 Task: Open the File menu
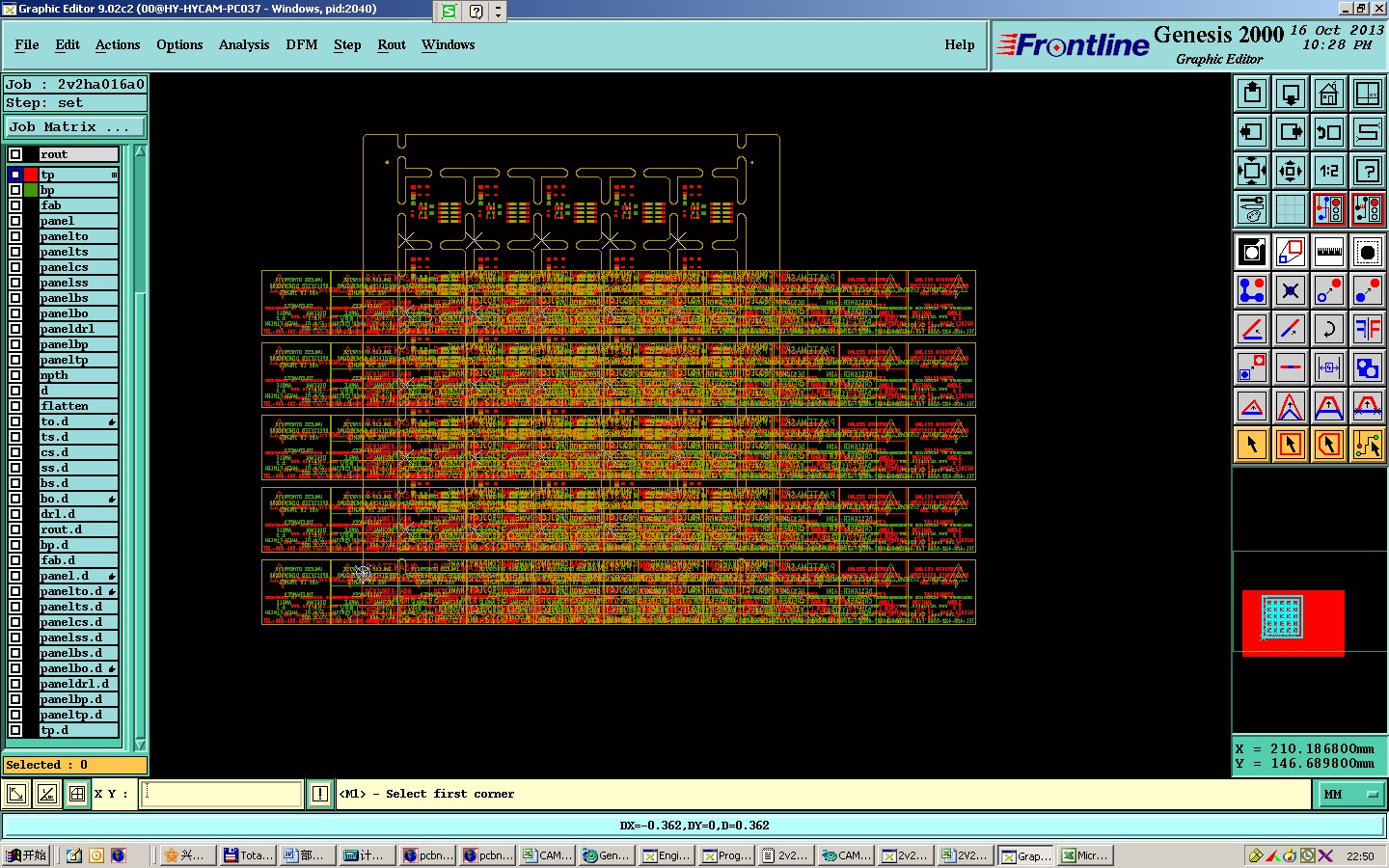pos(27,44)
